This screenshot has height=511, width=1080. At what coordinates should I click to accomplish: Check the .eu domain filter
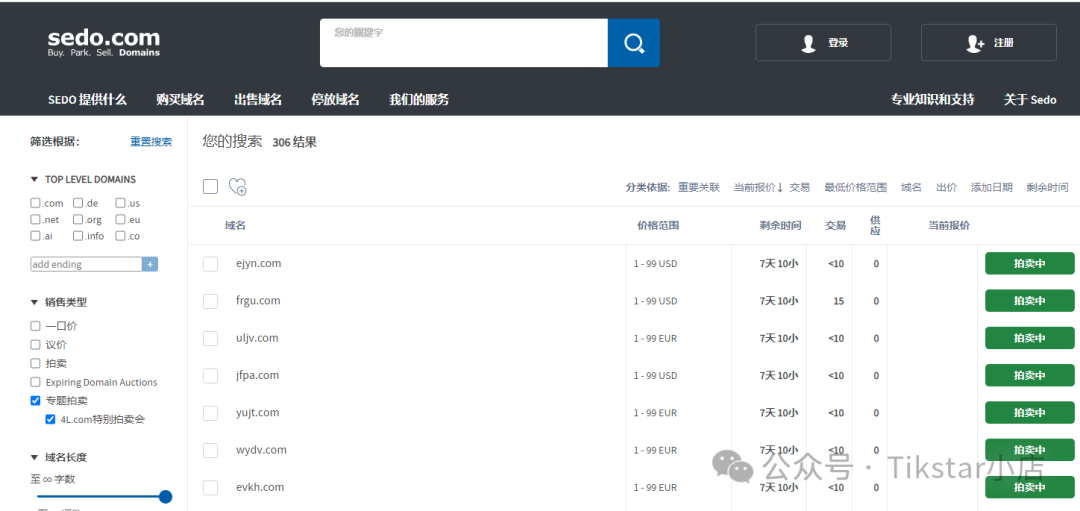click(121, 220)
